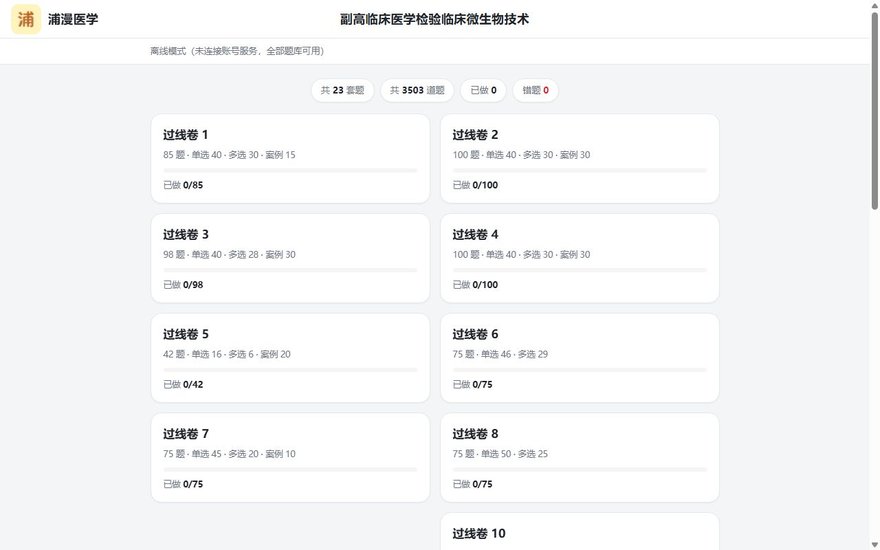Click the page vertical scrollbar thumb
Screen dimensions: 880x550
click(x=874, y=111)
